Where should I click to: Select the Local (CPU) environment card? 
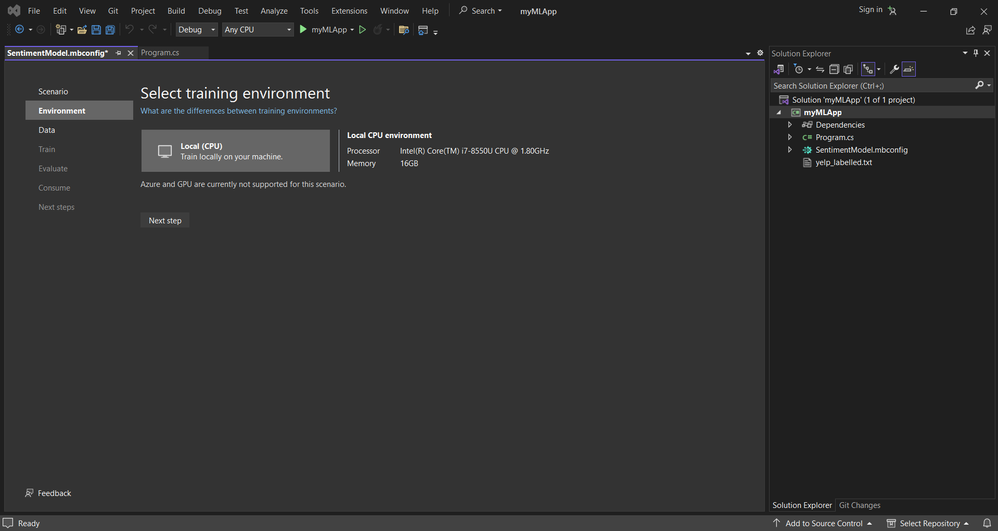(235, 151)
